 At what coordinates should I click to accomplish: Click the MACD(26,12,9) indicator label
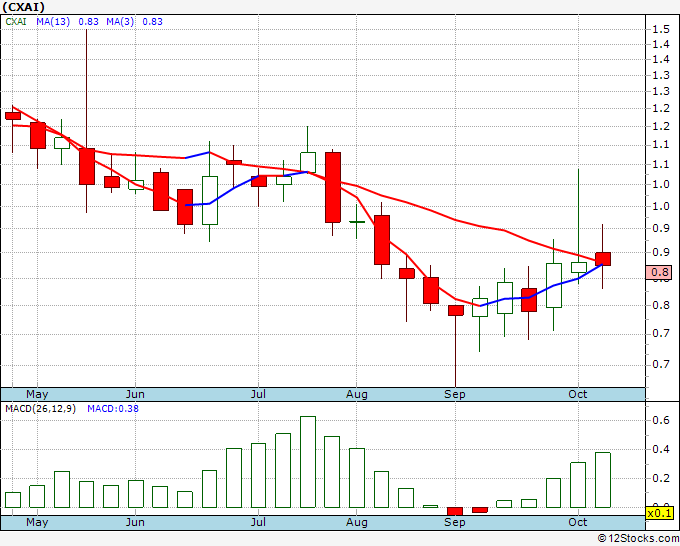[40, 409]
